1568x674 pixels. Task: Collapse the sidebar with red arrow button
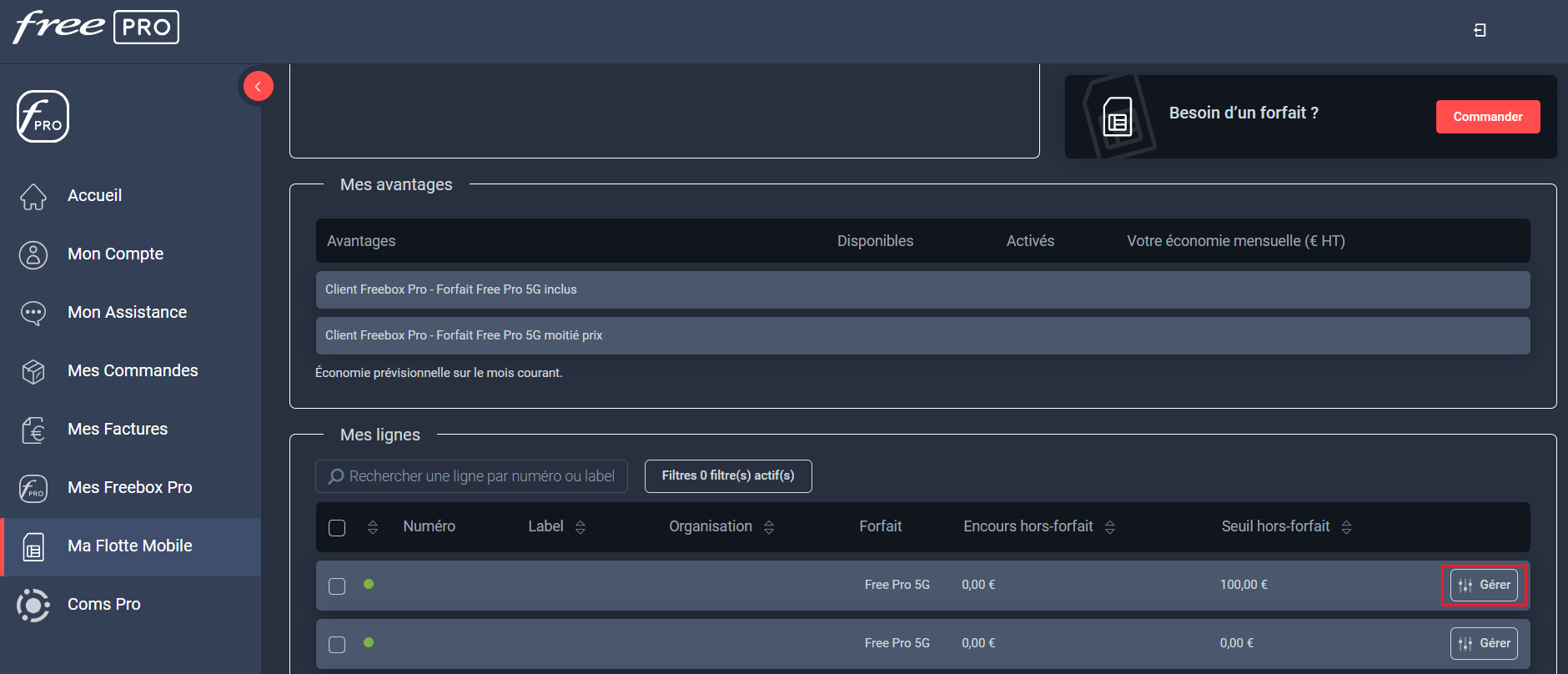pos(258,86)
